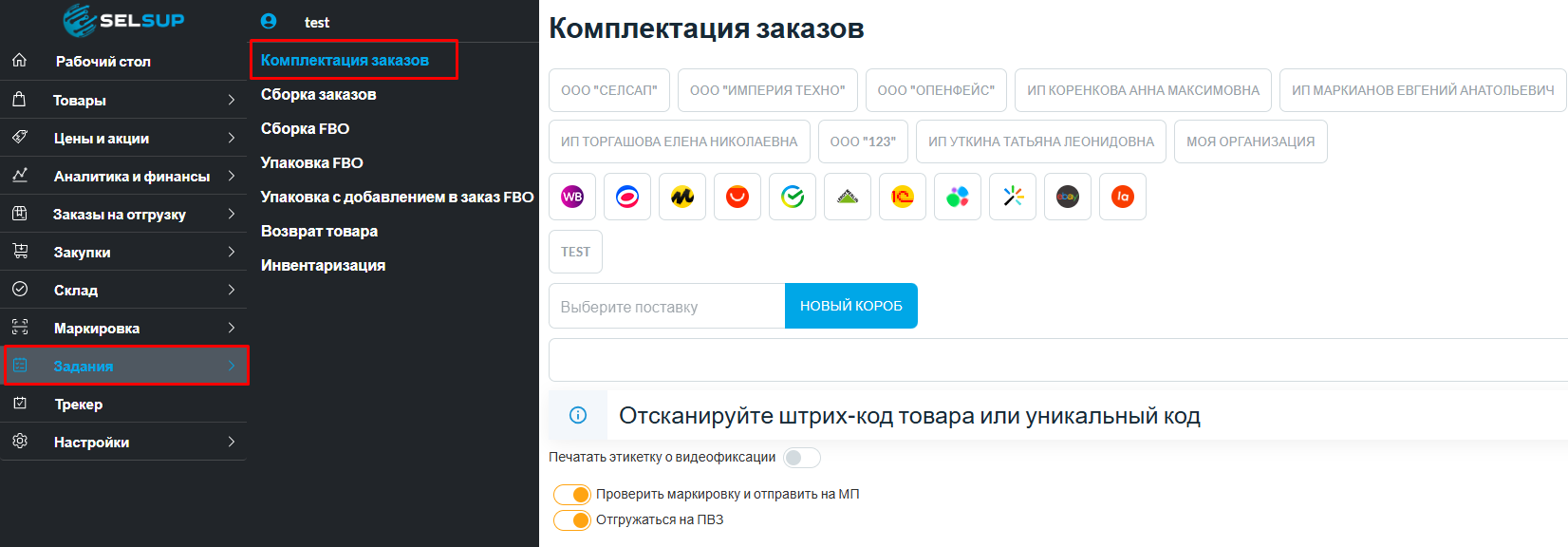Filter by the SberMegaMarket checkmark icon
The image size is (1568, 547).
(x=793, y=197)
